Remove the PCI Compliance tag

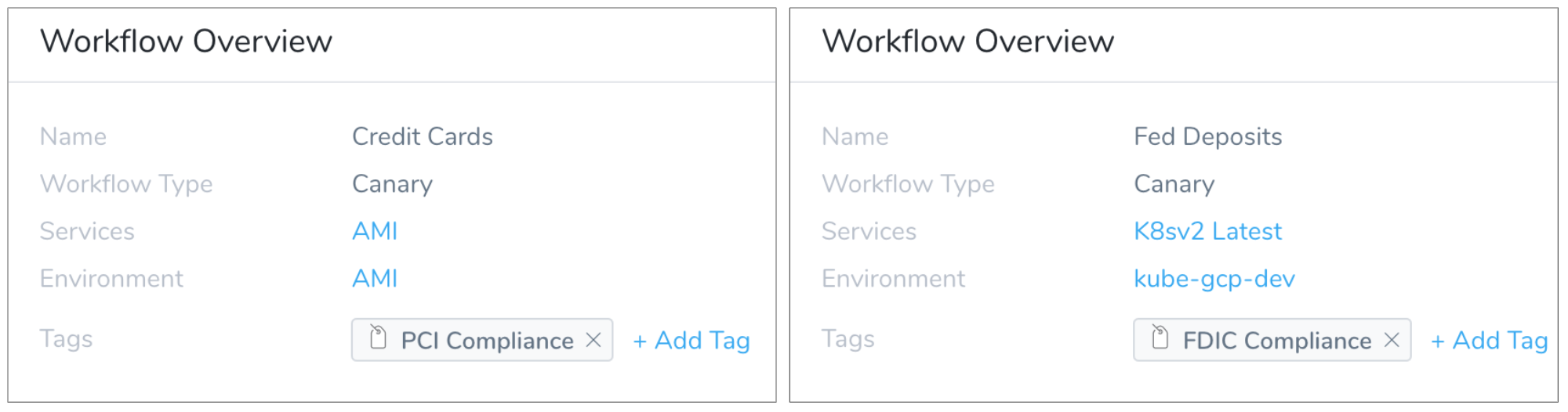tap(593, 340)
